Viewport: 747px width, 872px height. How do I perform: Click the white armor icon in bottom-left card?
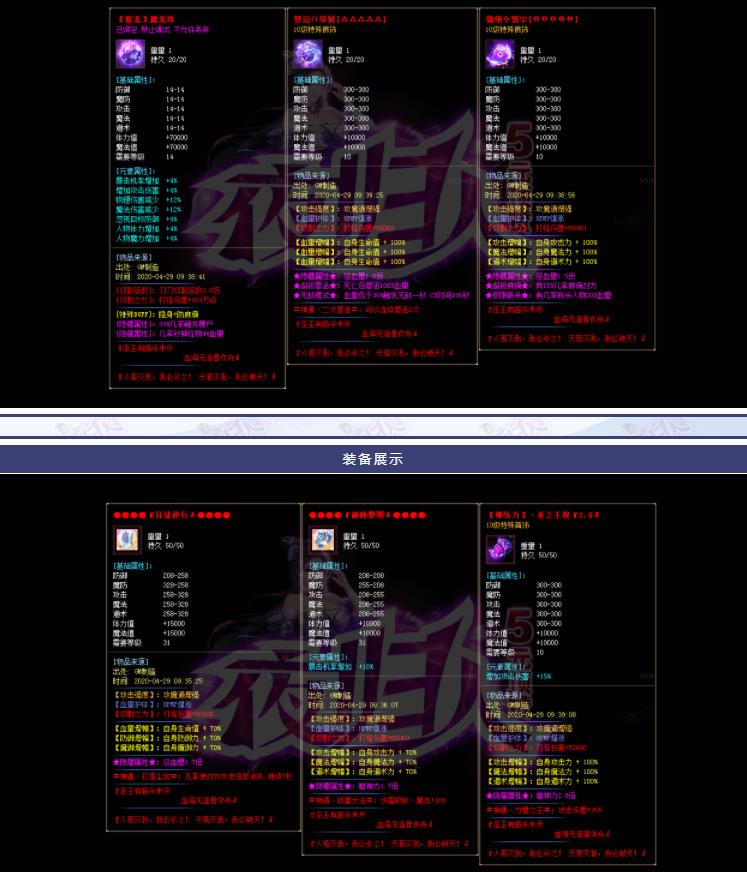pos(128,540)
